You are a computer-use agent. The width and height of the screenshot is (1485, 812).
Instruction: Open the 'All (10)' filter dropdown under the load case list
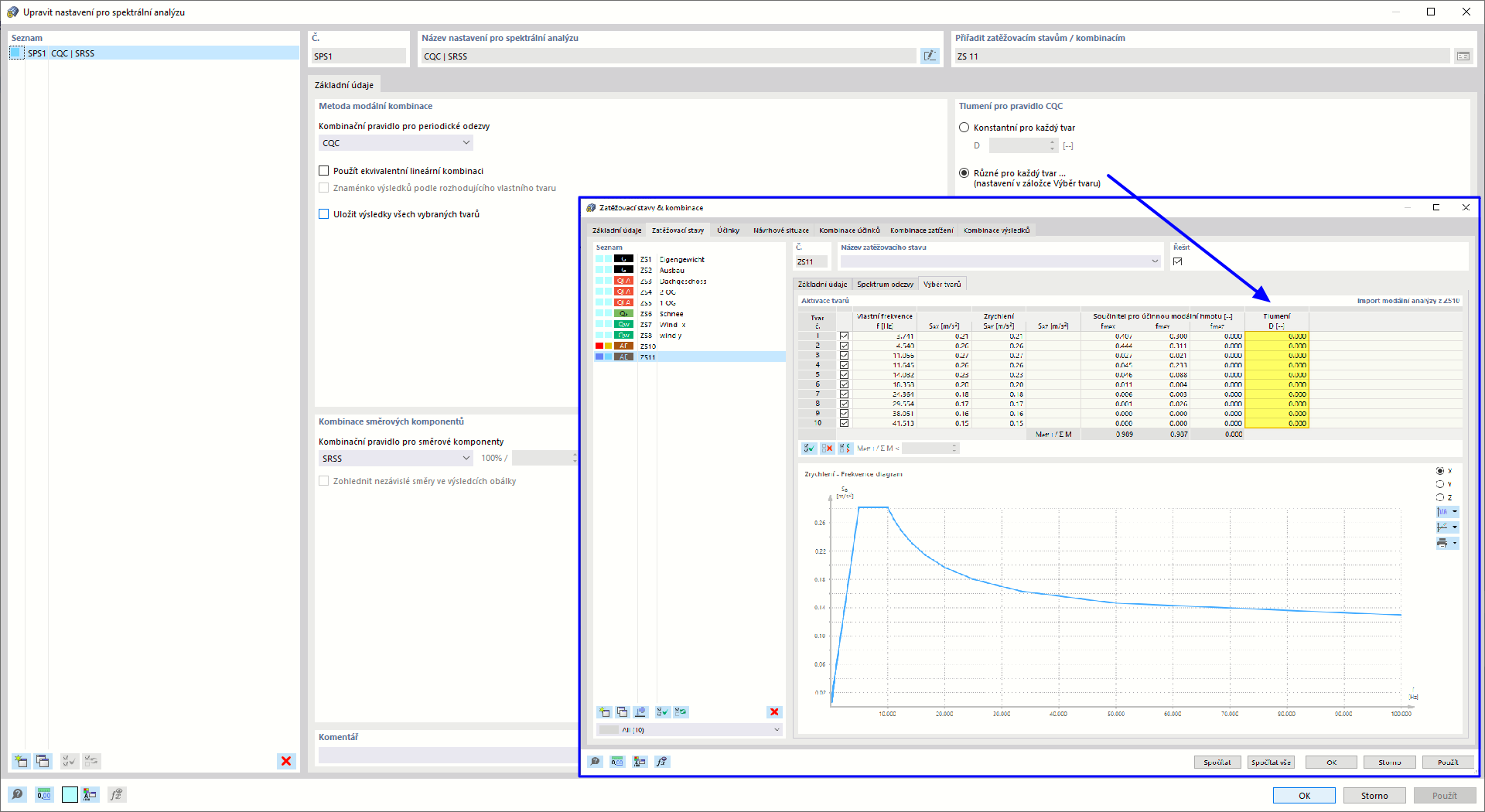coord(690,729)
